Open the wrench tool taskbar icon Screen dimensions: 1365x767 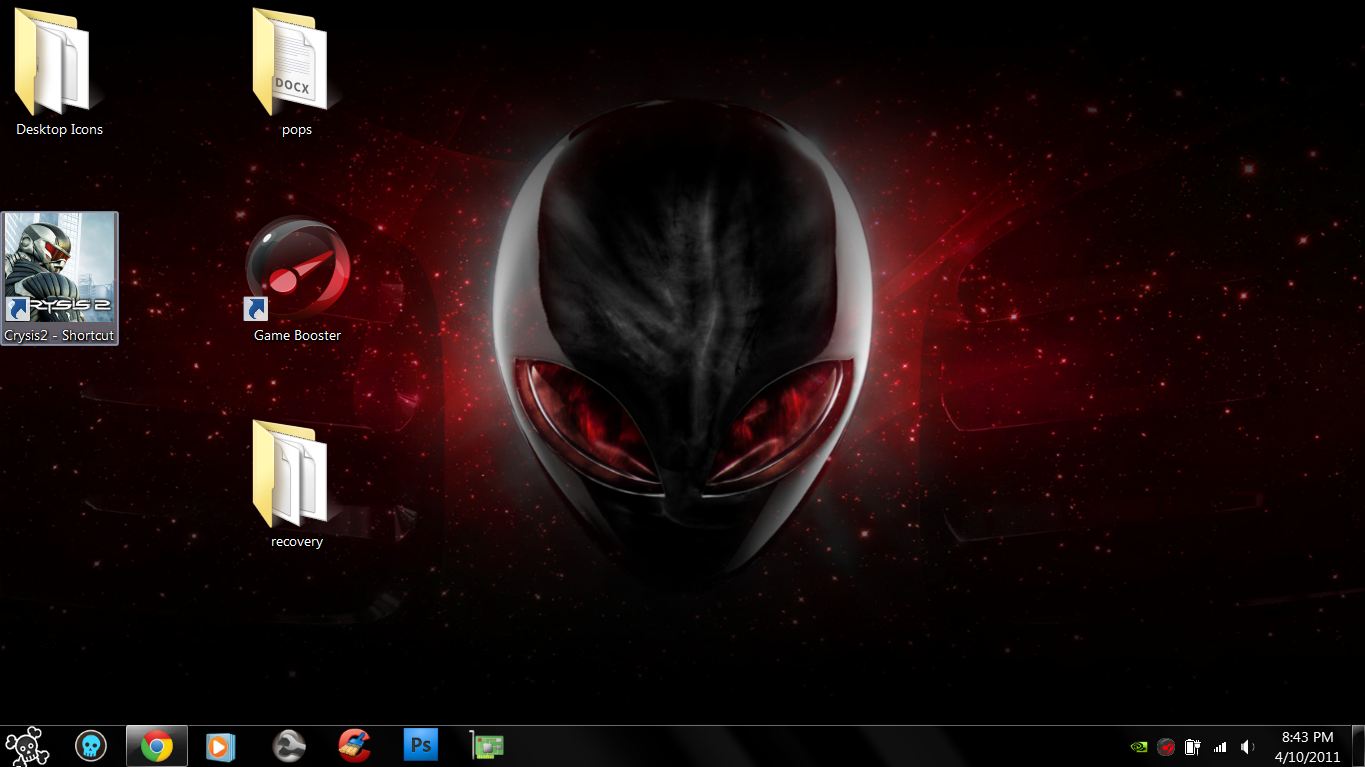coord(289,746)
